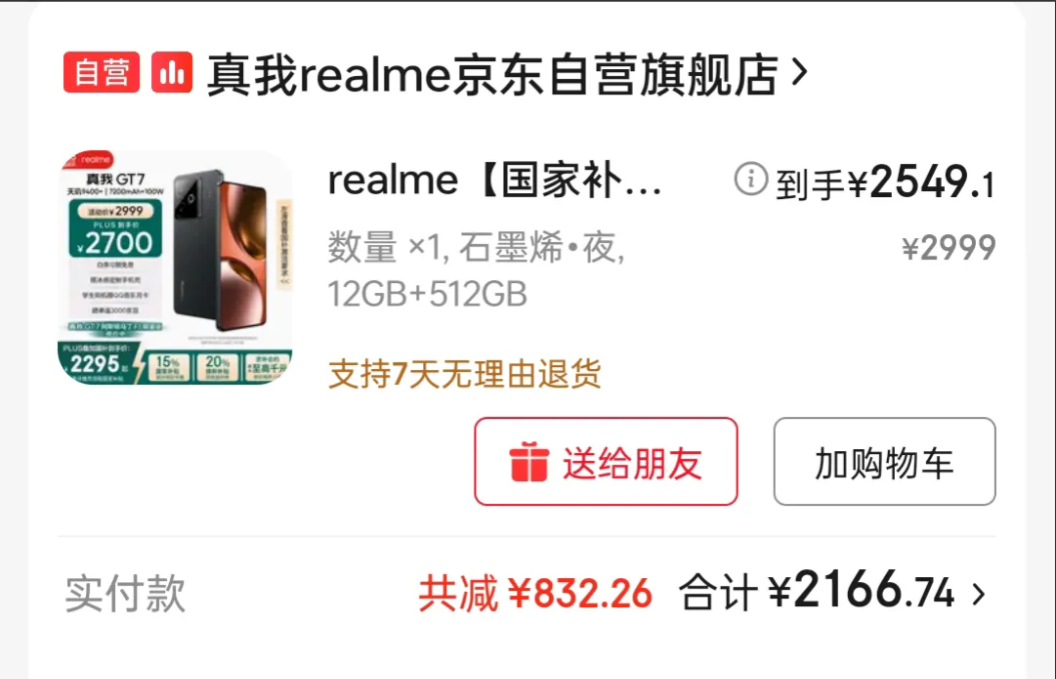Open 支持7天无理由退货 policy
This screenshot has width=1056, height=679.
(x=465, y=374)
